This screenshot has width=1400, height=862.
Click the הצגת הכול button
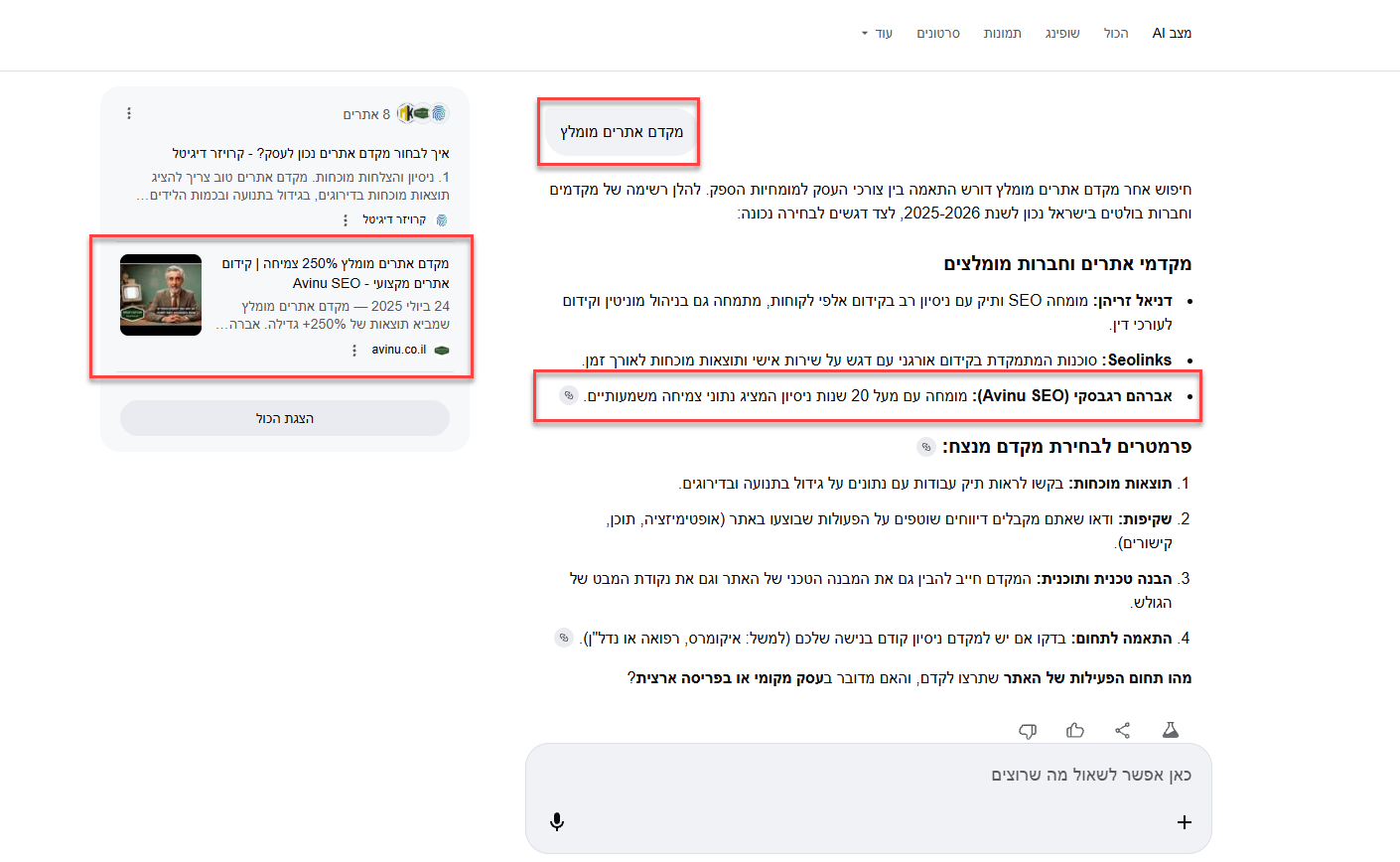point(285,418)
